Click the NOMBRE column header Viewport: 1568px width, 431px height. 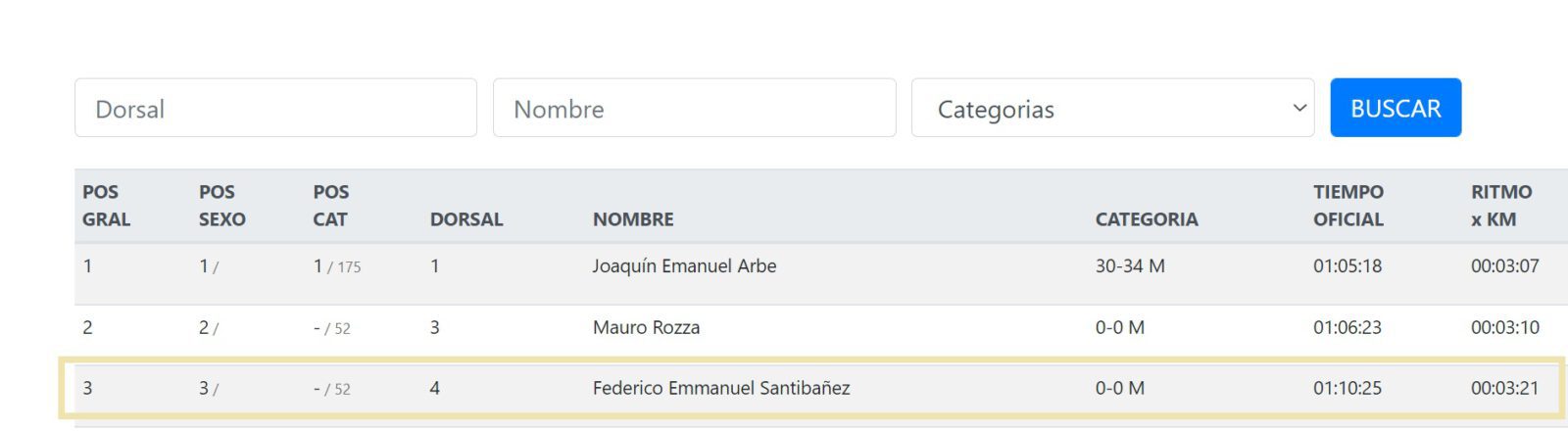[633, 219]
